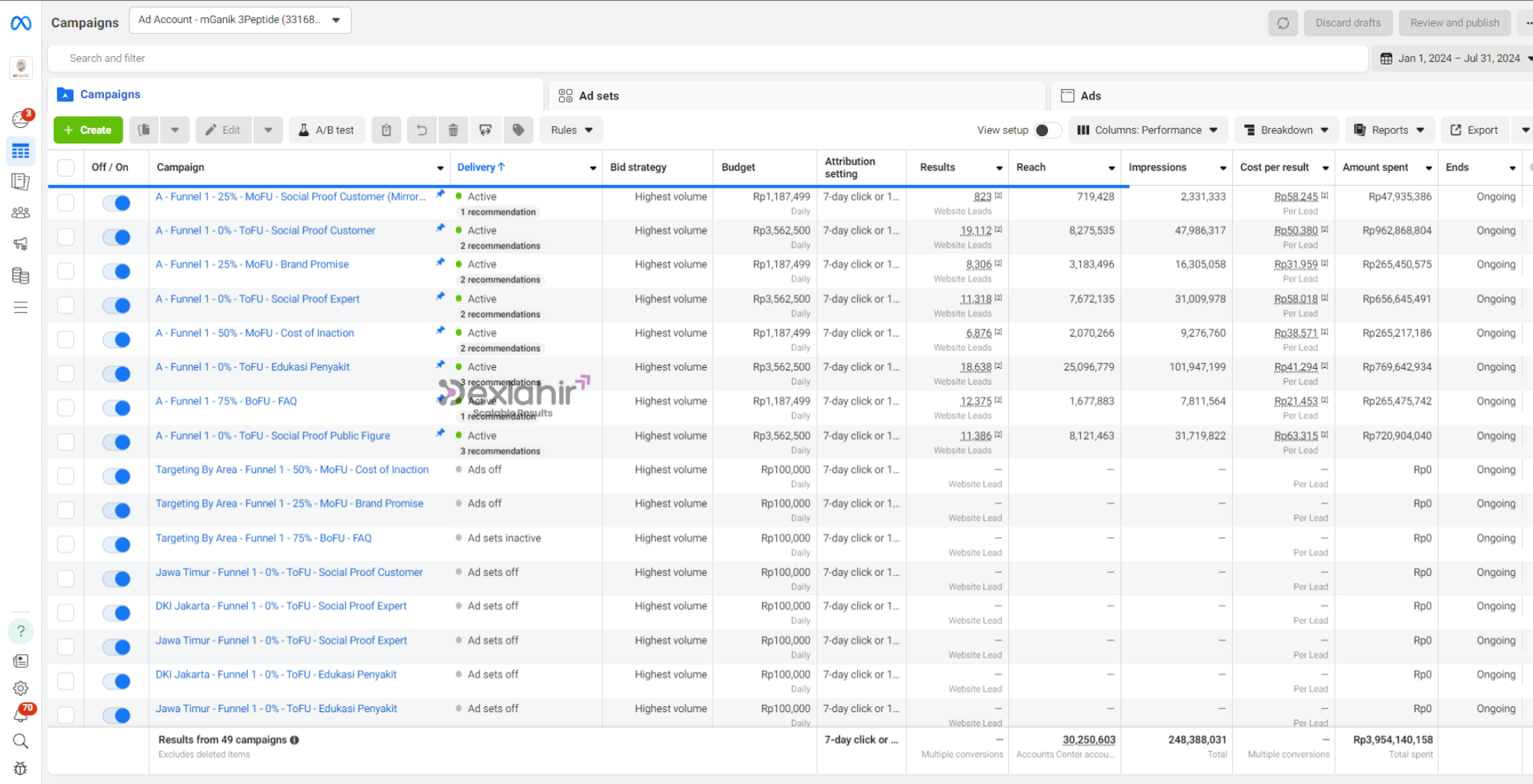
Task: Open the Brand Promise MoFU 25% campaign link
Action: click(x=252, y=264)
